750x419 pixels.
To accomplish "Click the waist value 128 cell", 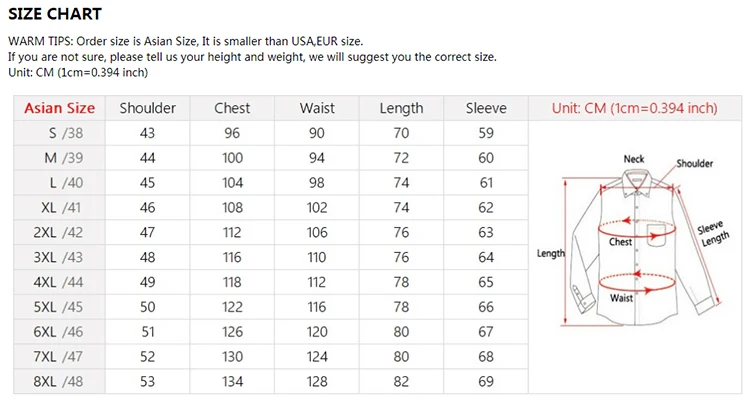I will coord(317,382).
